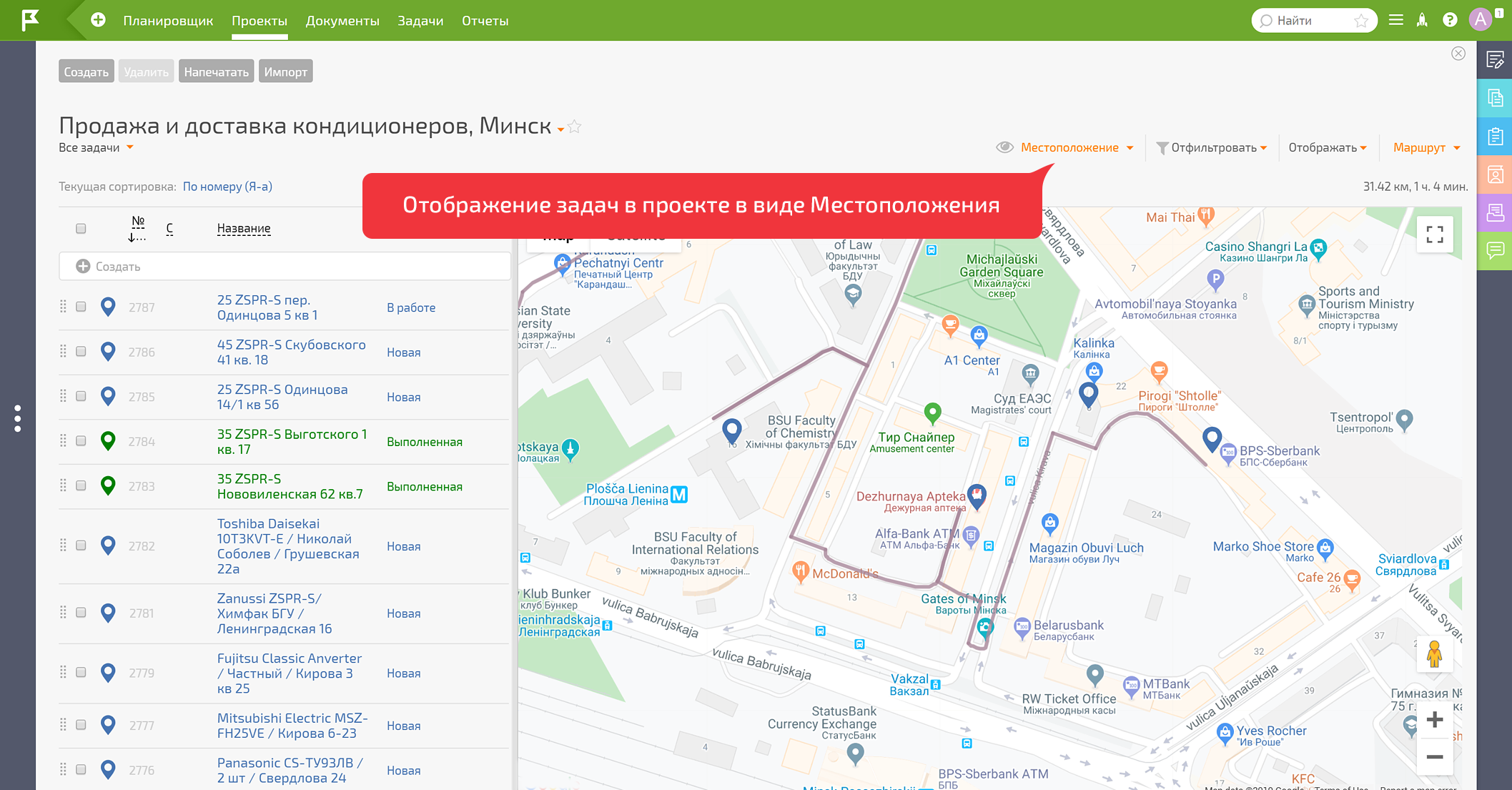Click the blue map marker at BSU Faculty of Chemistry
Image resolution: width=1512 pixels, height=790 pixels.
(731, 430)
